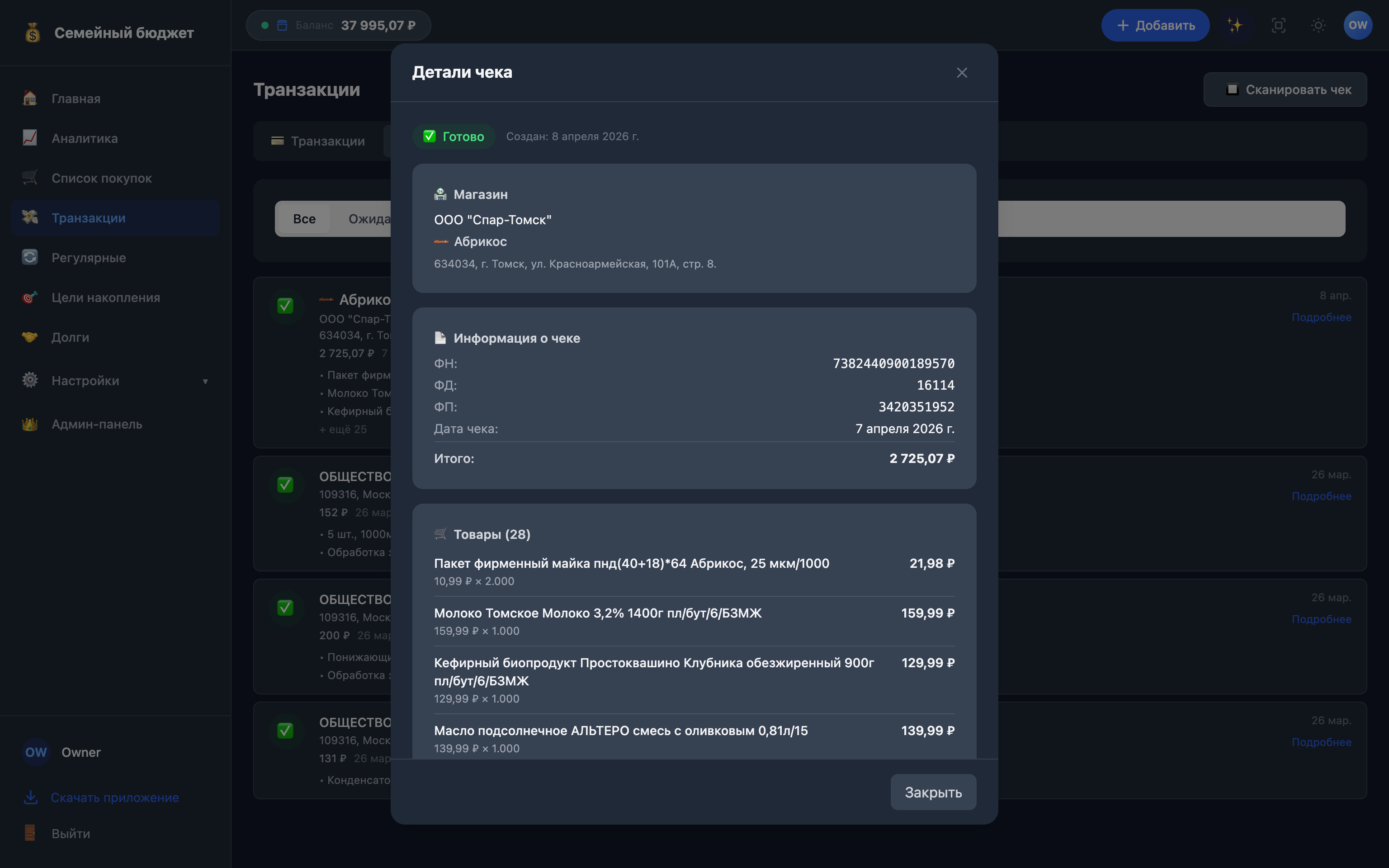Click the gear icon beside Настройки
1389x868 pixels.
tap(30, 380)
